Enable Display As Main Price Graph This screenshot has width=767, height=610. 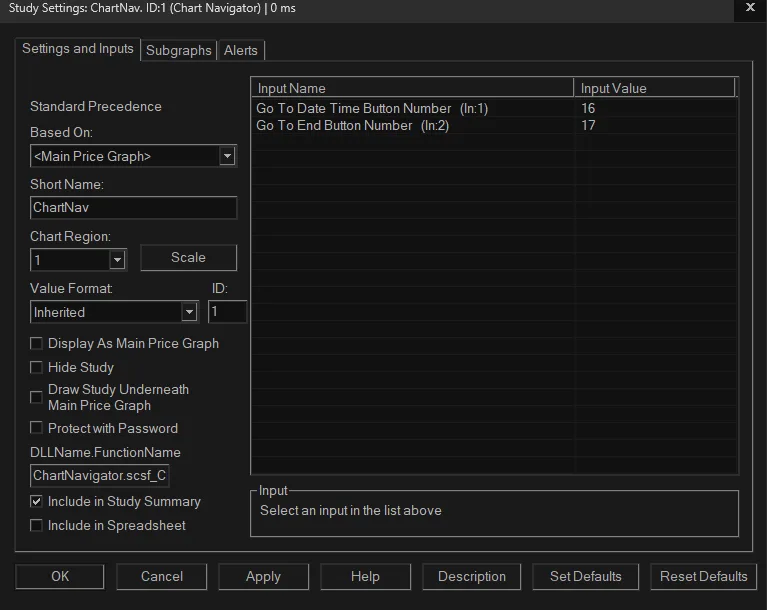(x=36, y=343)
